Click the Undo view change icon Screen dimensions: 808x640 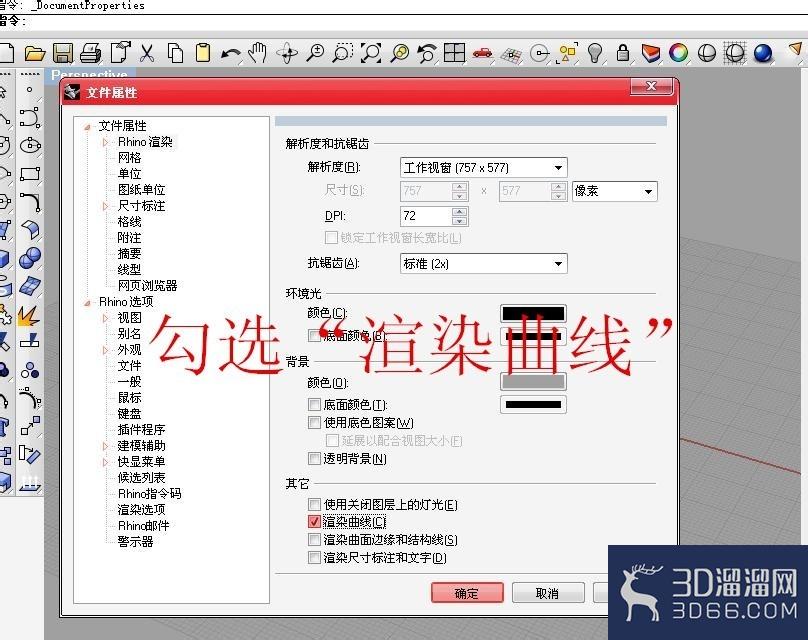coord(427,53)
